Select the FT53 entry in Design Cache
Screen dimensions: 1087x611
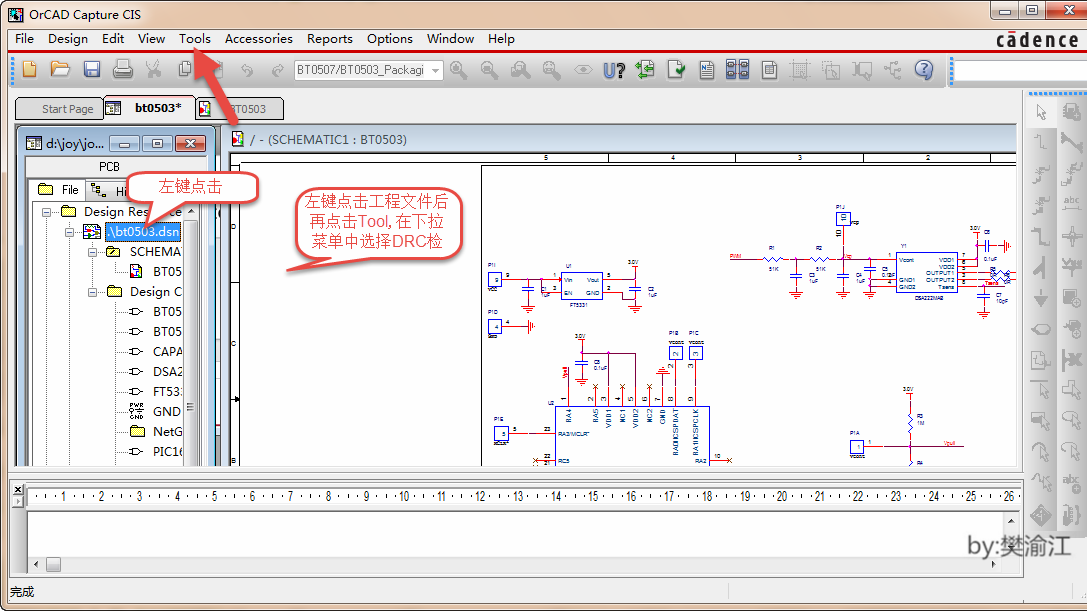click(x=167, y=393)
